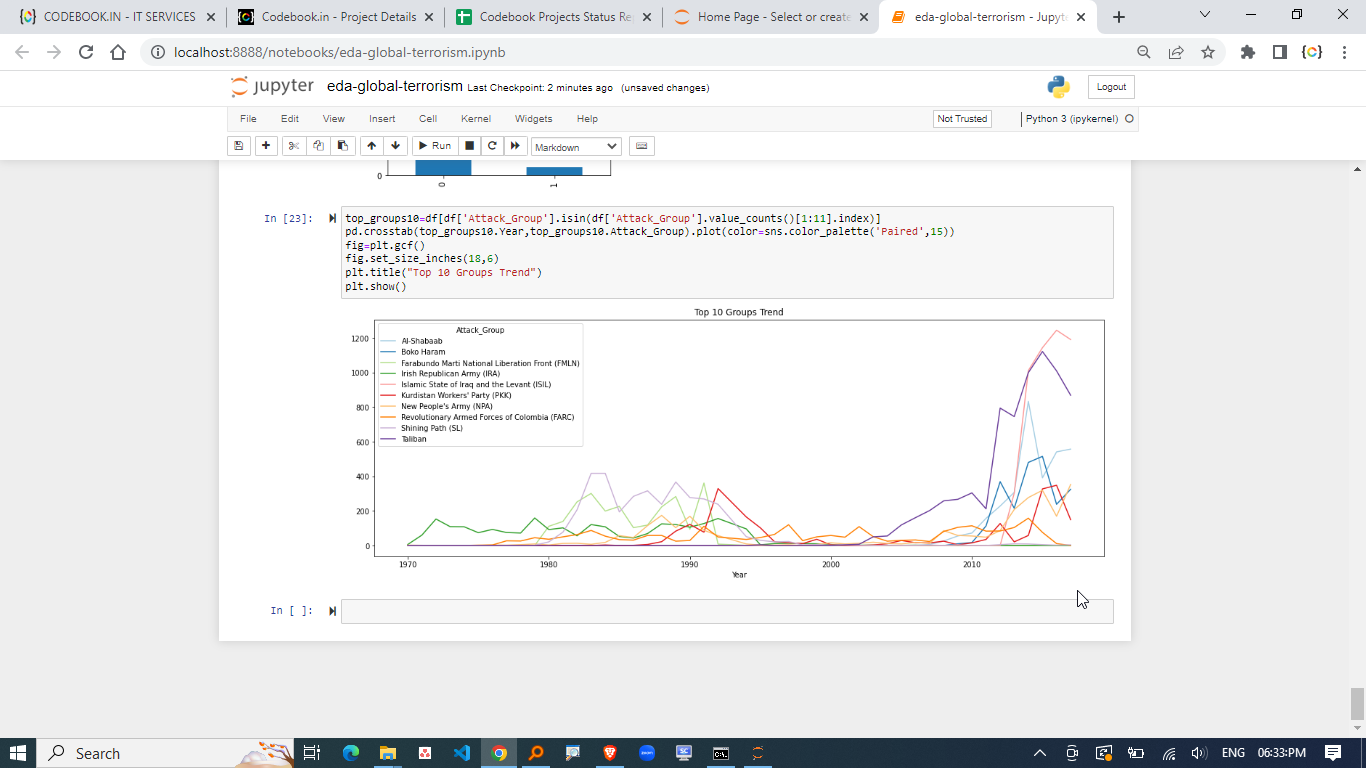This screenshot has width=1366, height=768.
Task: Run the selected cell
Action: 434,146
